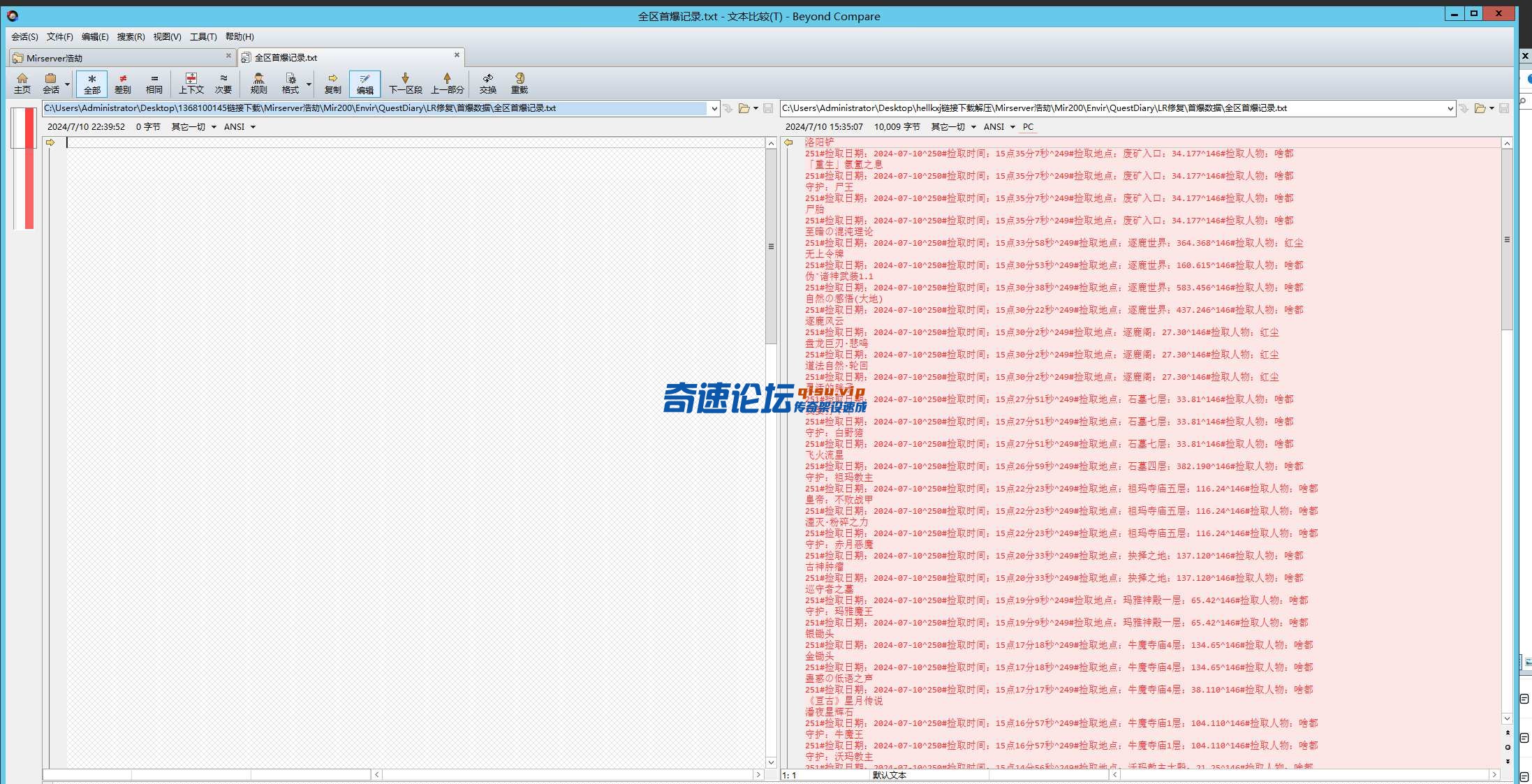The height and width of the screenshot is (784, 1532).
Task: Open the 主页 home toolbar icon
Action: pos(22,83)
